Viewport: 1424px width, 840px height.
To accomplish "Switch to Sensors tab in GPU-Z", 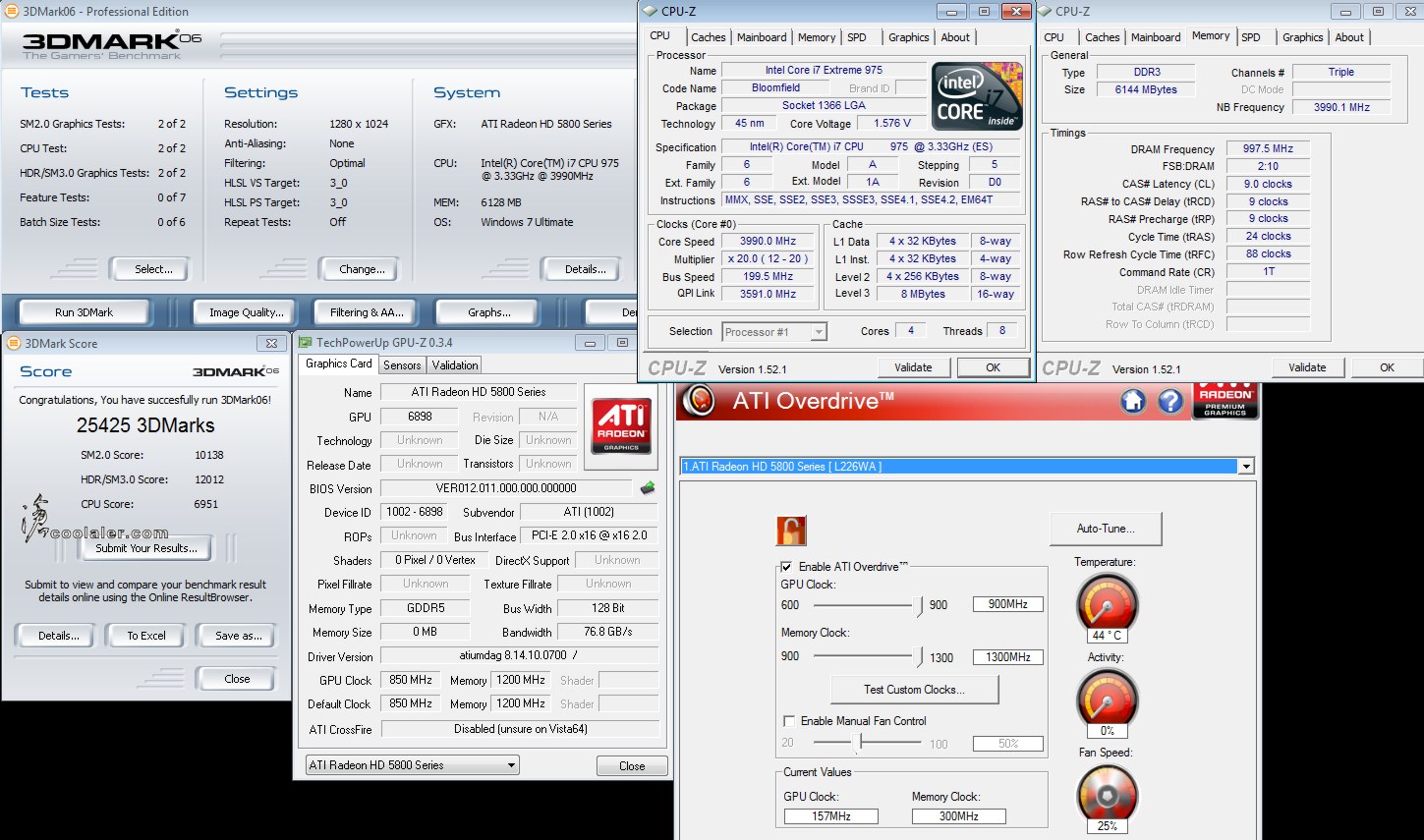I will [402, 364].
